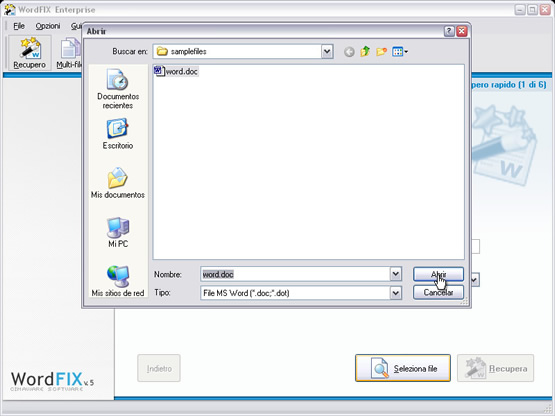This screenshot has width=555, height=416.
Task: Open the Views menu icon
Action: point(400,52)
